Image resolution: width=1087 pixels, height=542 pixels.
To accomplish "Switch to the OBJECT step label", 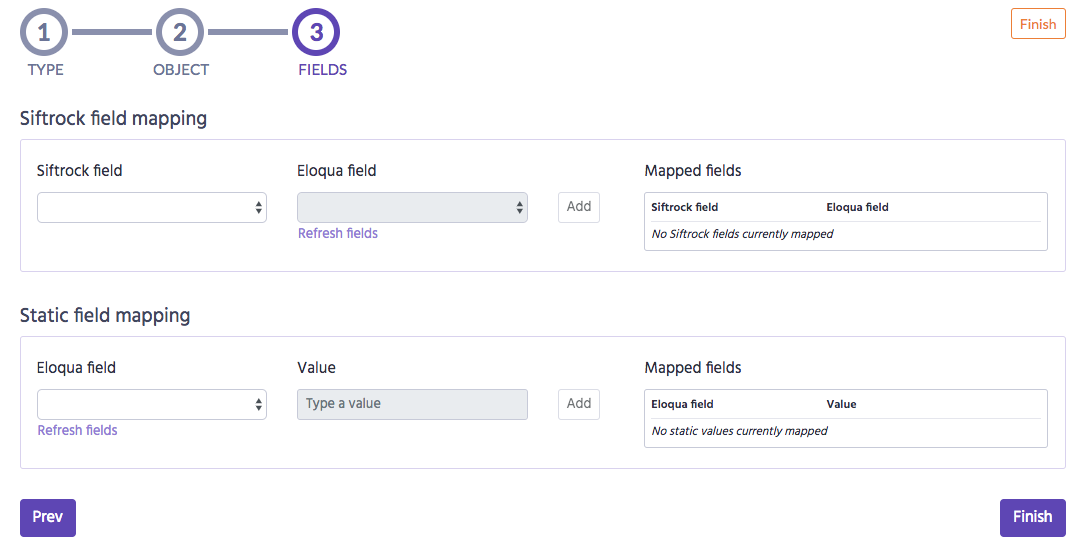I will coord(181,70).
